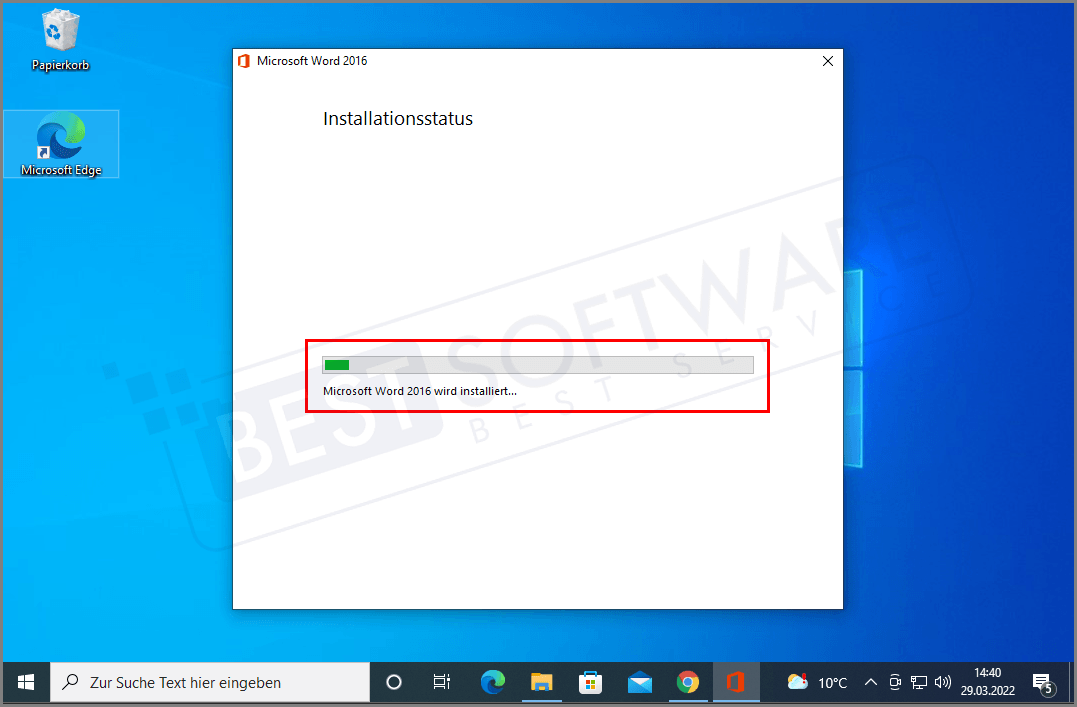Image resolution: width=1077 pixels, height=707 pixels.
Task: Click the Office logo in the installer title bar
Action: [243, 61]
